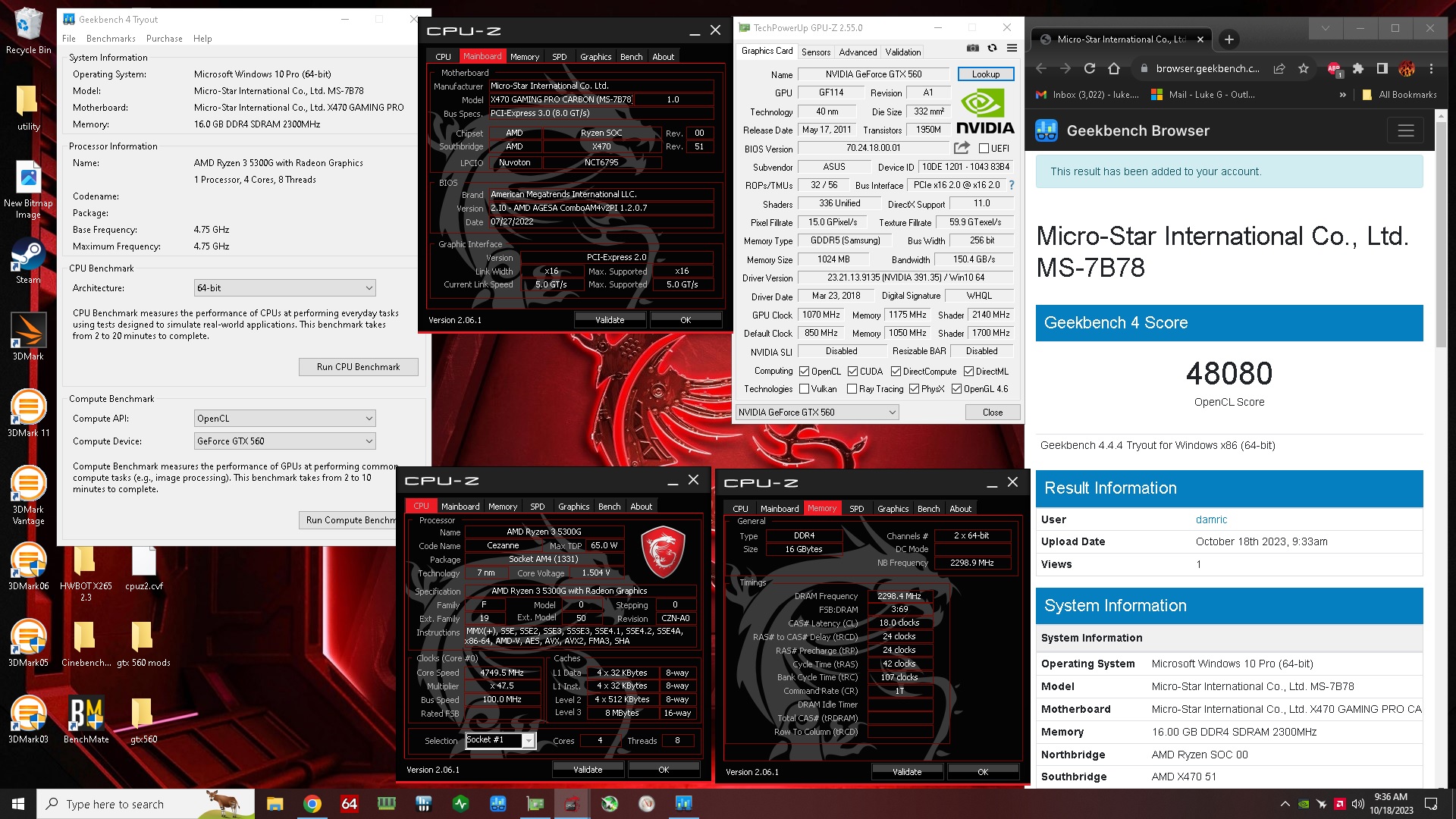Toggle DirectML checkbox
Image resolution: width=1456 pixels, height=819 pixels.
click(x=968, y=372)
